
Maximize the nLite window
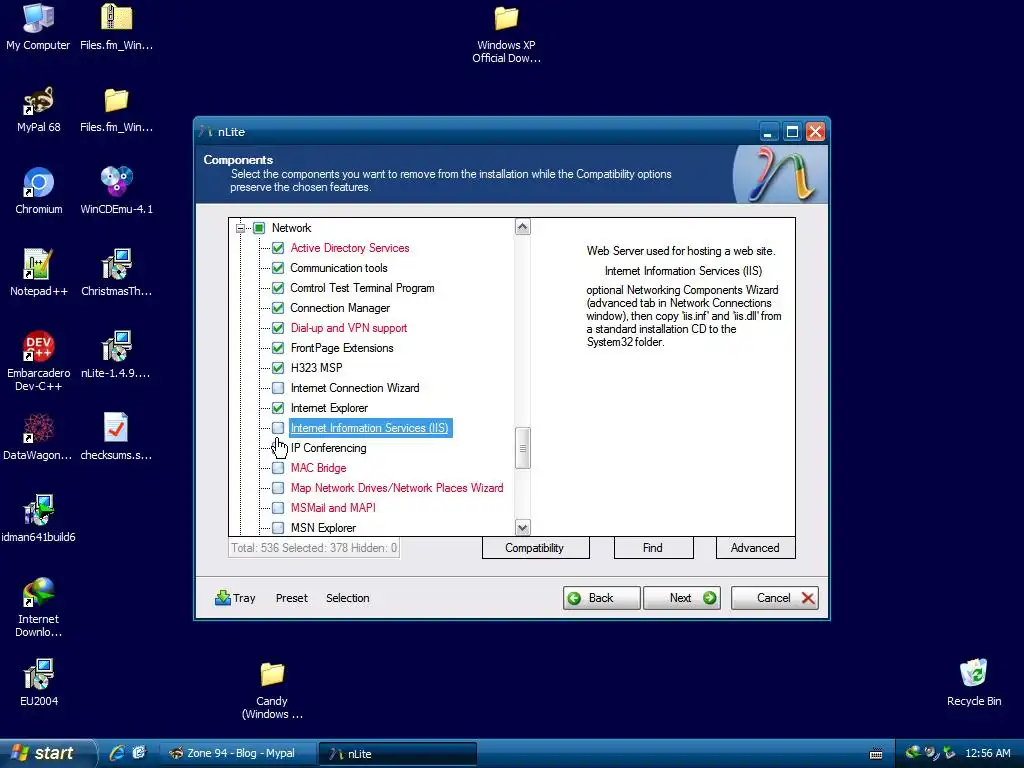(792, 131)
